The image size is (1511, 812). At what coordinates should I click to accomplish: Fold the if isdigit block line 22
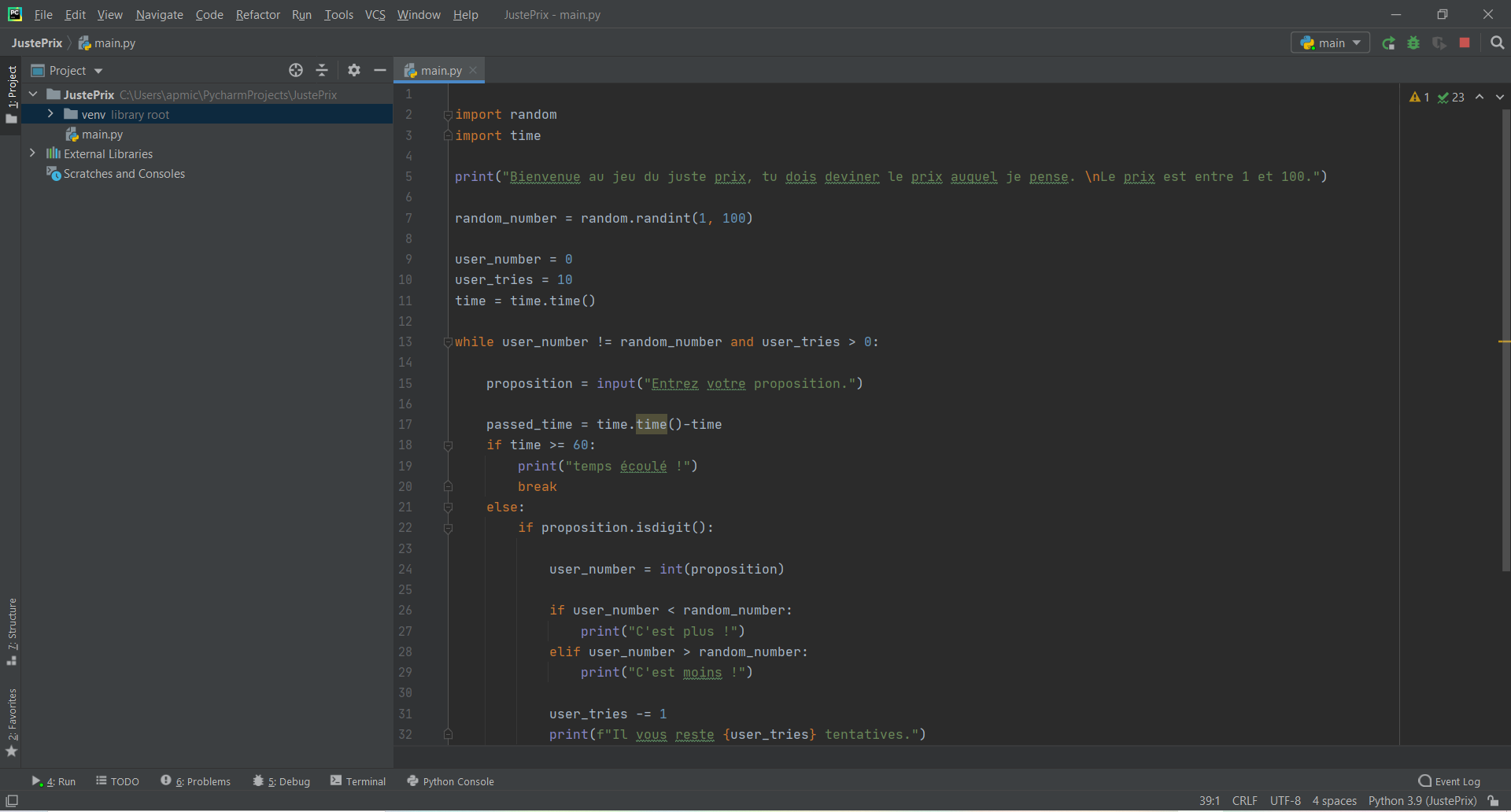[x=448, y=528]
